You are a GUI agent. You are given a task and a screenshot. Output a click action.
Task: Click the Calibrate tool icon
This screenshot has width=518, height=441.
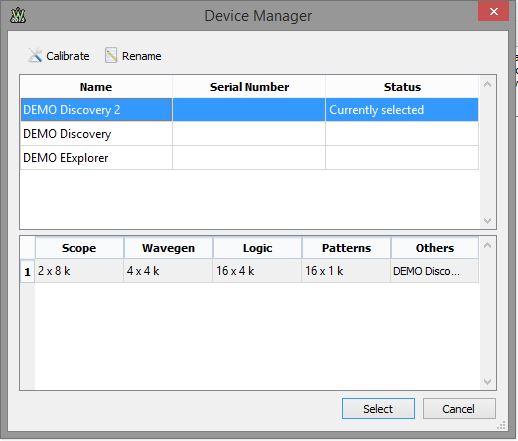[x=35, y=55]
